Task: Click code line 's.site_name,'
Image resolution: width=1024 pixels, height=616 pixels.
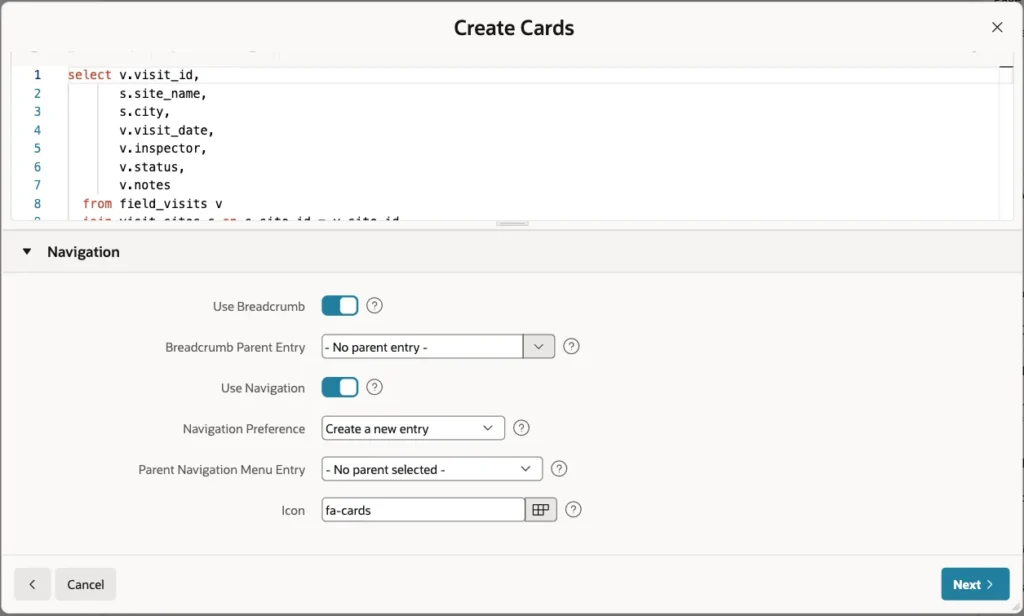Action: (x=163, y=93)
